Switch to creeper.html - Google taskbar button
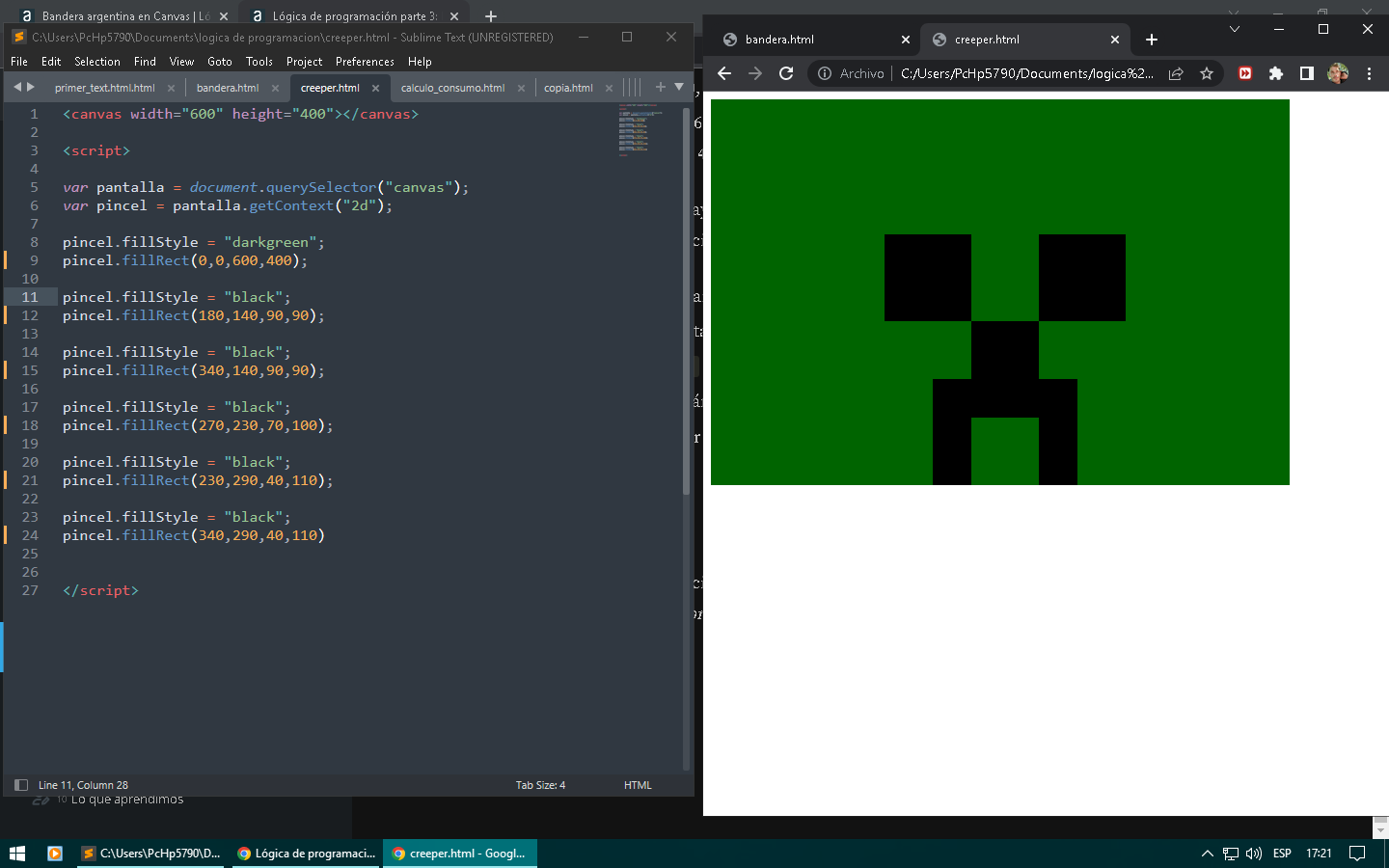 click(460, 854)
